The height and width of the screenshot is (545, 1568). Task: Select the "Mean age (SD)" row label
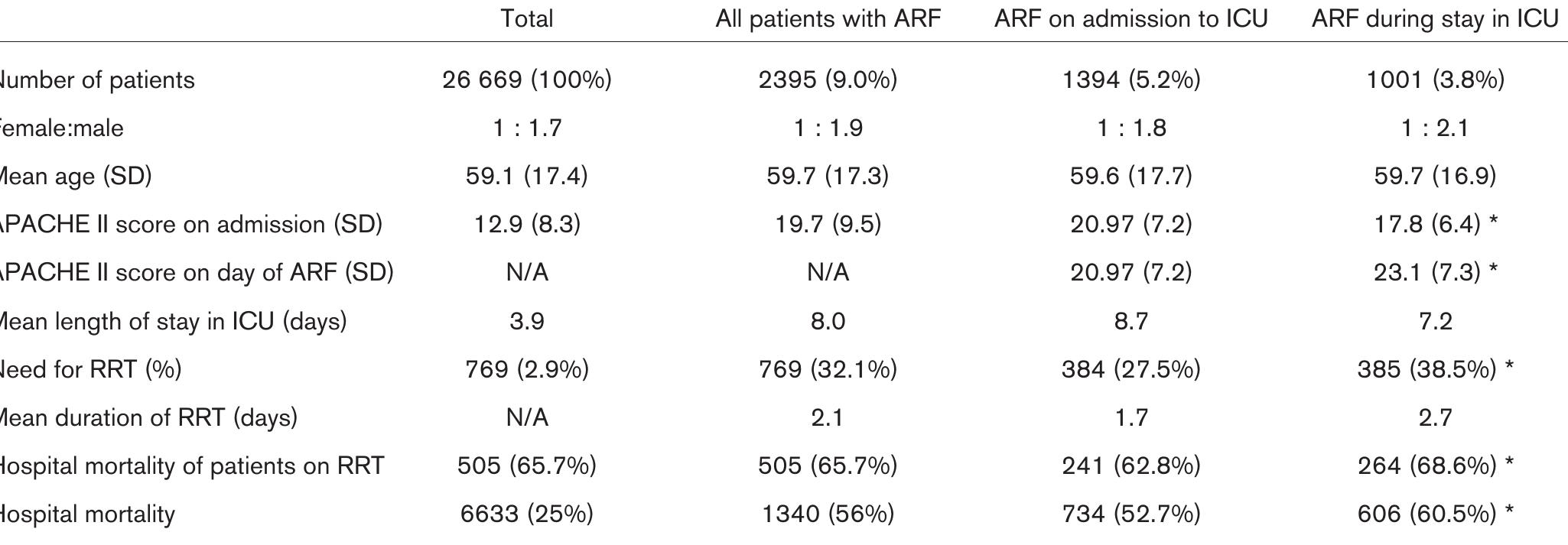[x=75, y=176]
